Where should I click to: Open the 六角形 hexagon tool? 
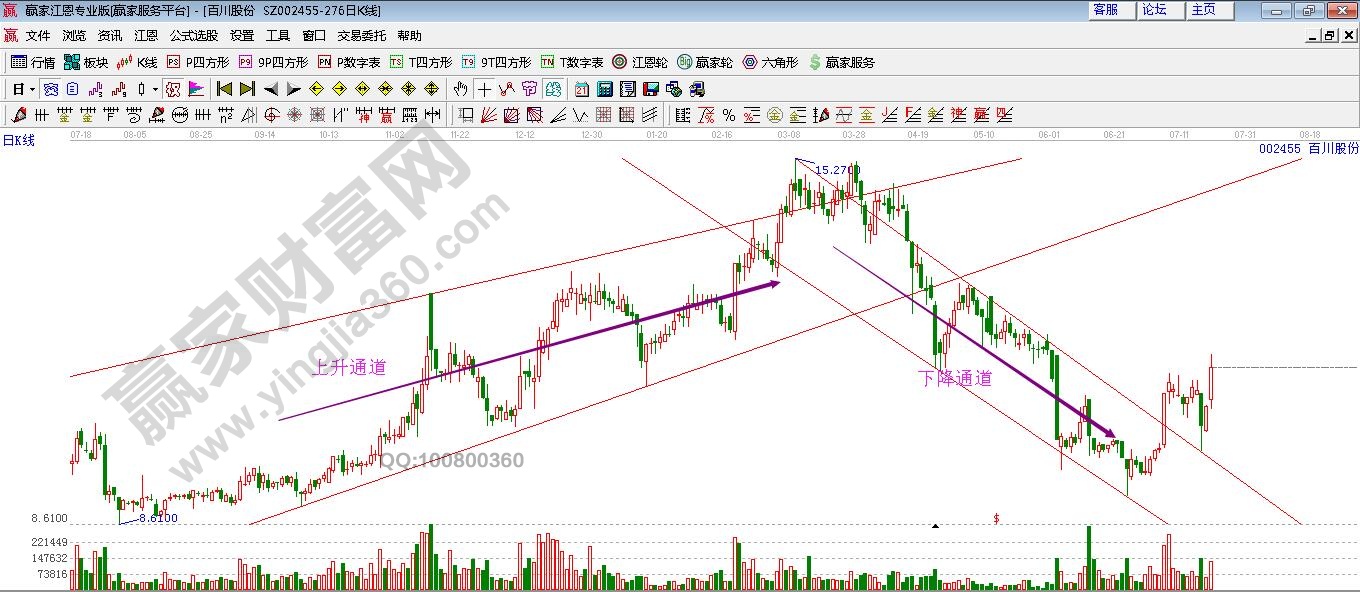770,62
